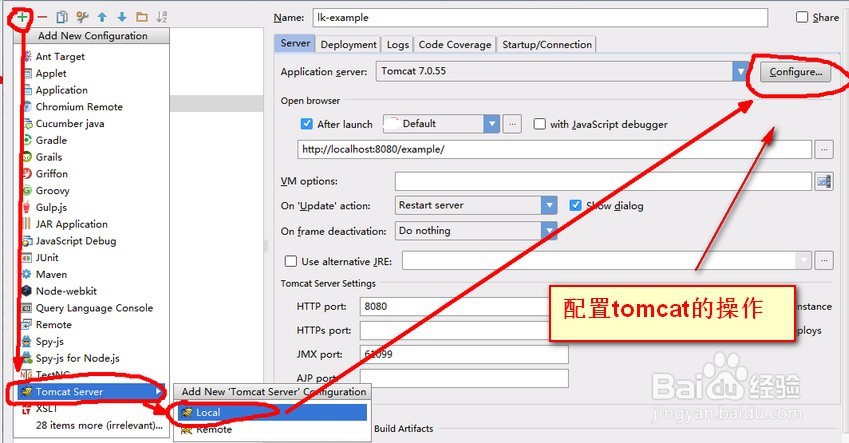Select Griffon configuration type
849x443 pixels.
[x=51, y=174]
